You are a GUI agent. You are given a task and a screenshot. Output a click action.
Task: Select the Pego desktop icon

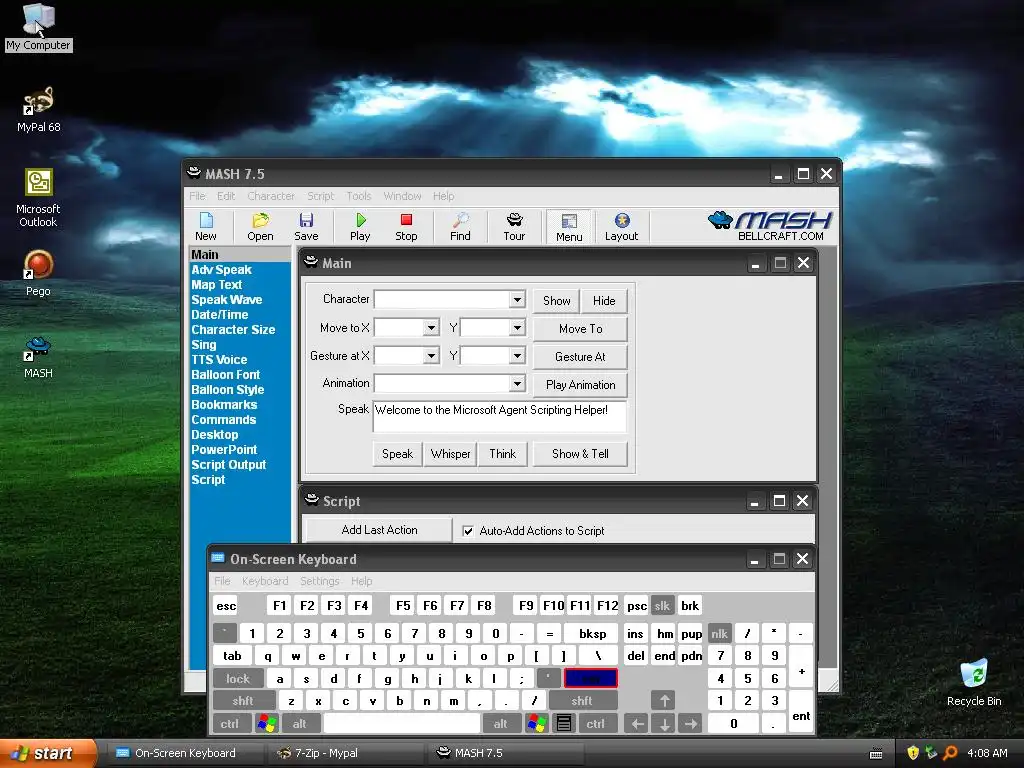[39, 274]
